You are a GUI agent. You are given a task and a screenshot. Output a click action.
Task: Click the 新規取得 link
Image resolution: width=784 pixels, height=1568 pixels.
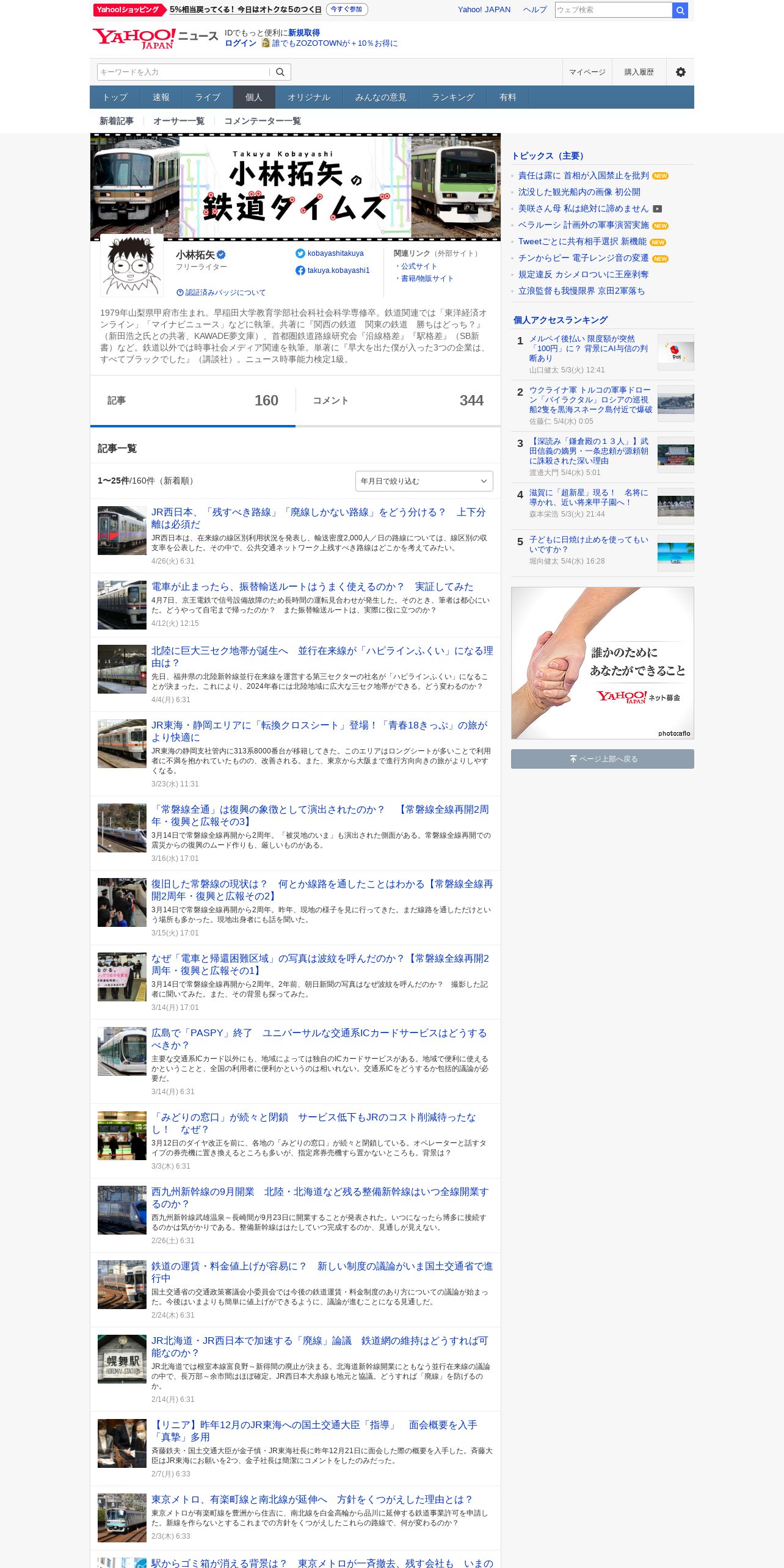pos(304,33)
